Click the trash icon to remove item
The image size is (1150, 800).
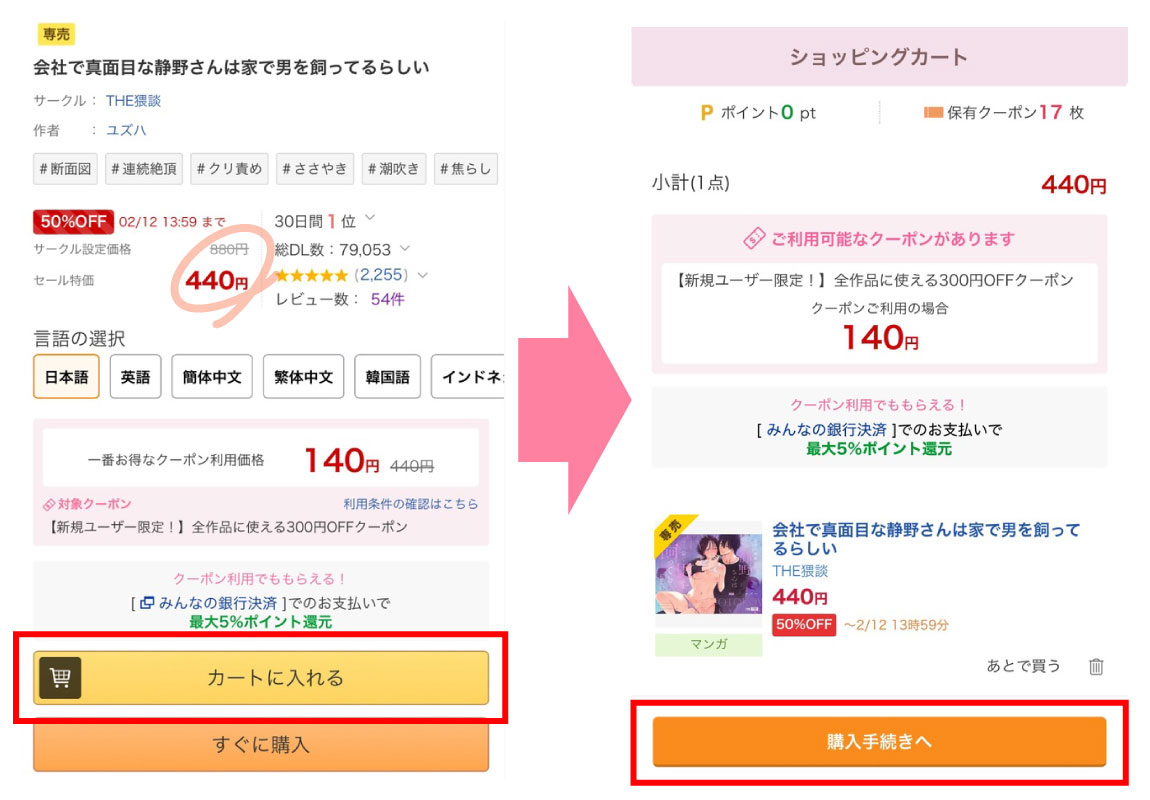(1096, 666)
